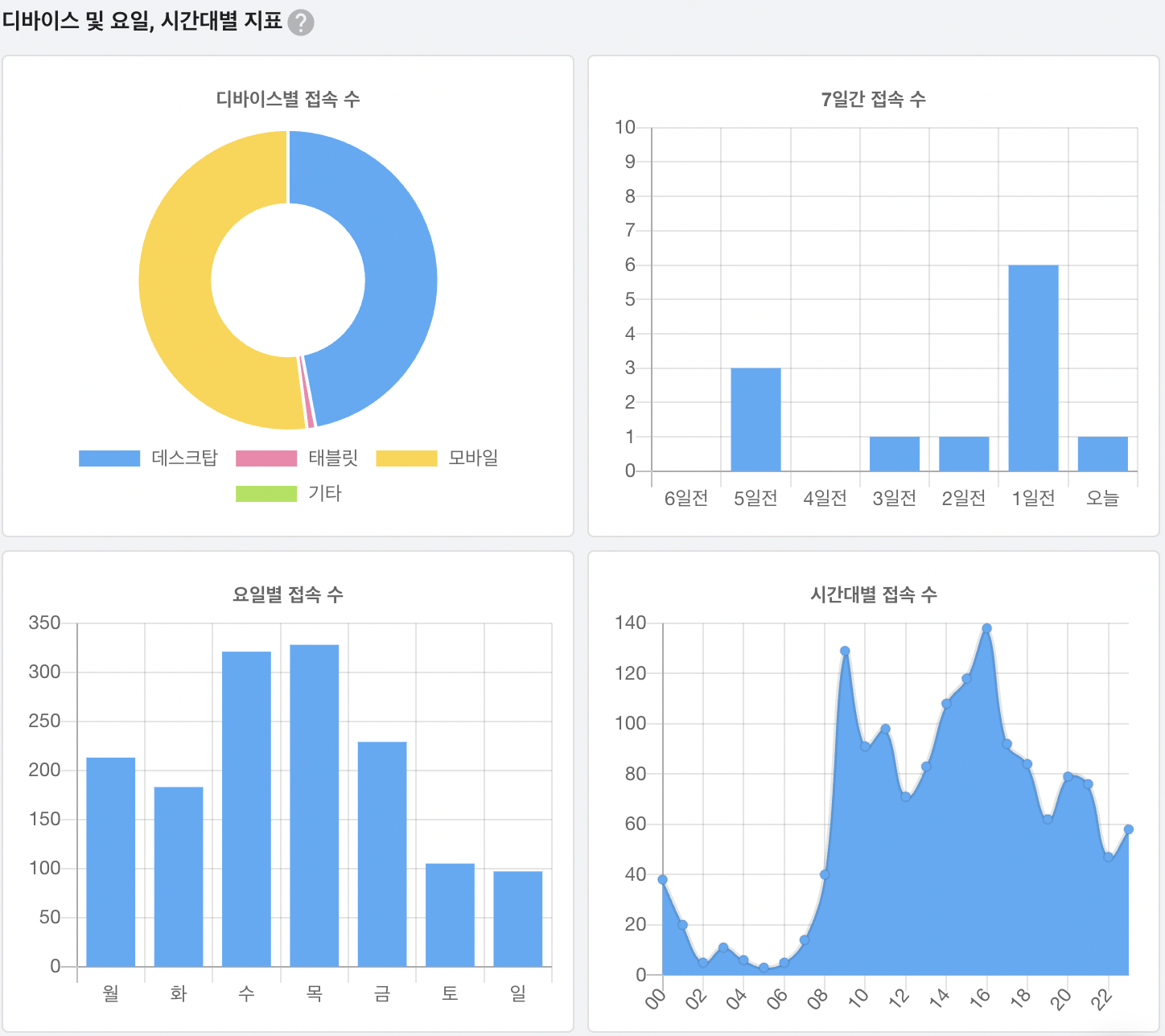Click the 태블릿 legend label
Image resolution: width=1165 pixels, height=1036 pixels.
click(333, 458)
